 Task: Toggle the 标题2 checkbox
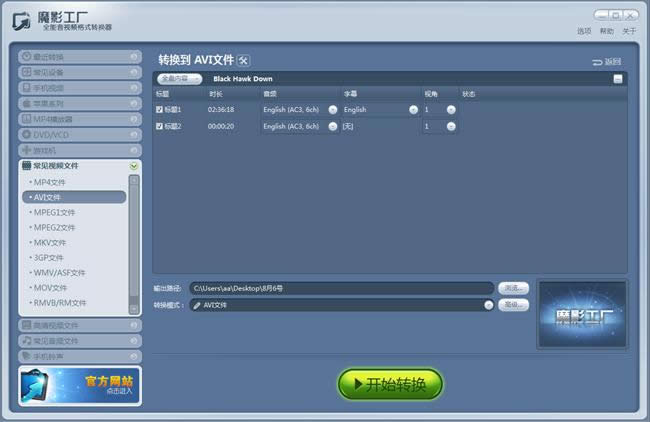point(159,126)
